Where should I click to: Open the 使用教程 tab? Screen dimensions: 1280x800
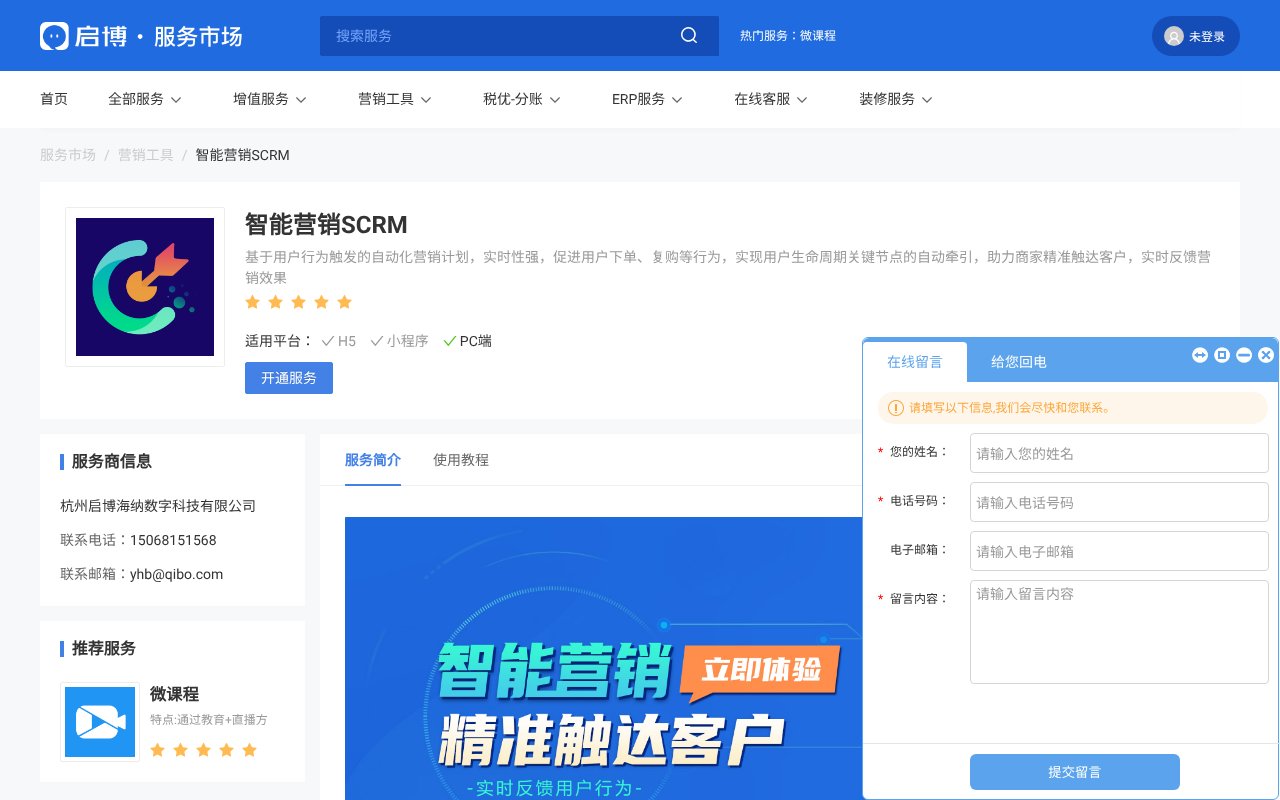461,460
